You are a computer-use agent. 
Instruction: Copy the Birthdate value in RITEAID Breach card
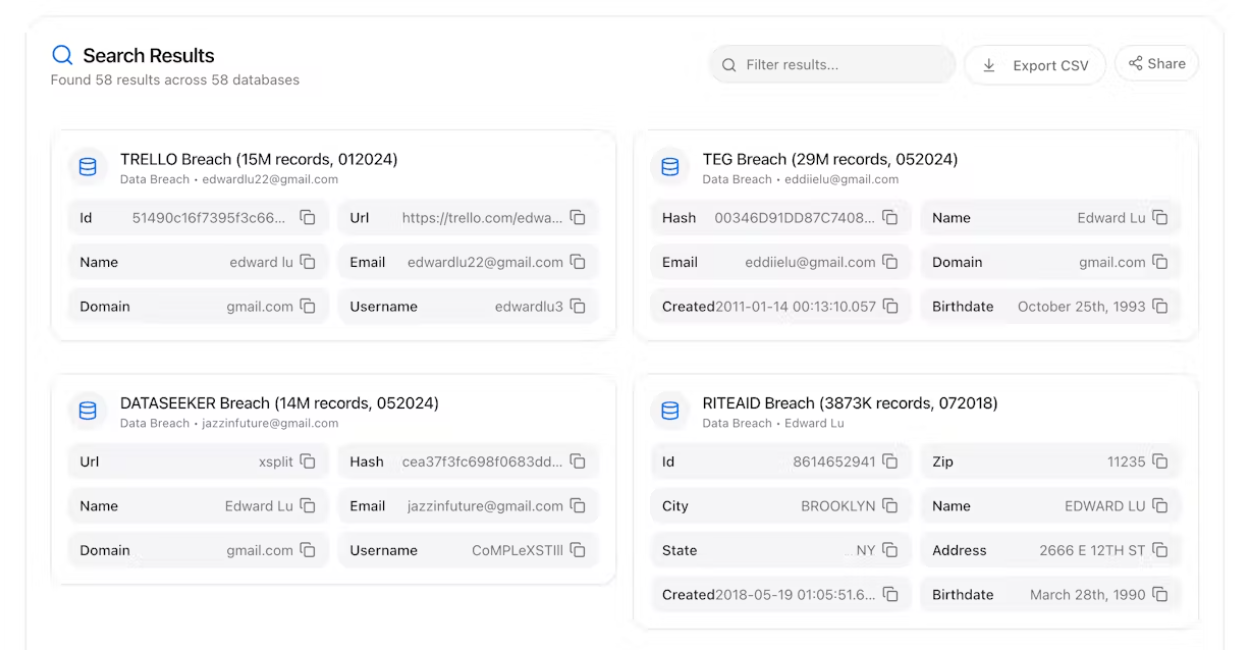coord(1160,594)
